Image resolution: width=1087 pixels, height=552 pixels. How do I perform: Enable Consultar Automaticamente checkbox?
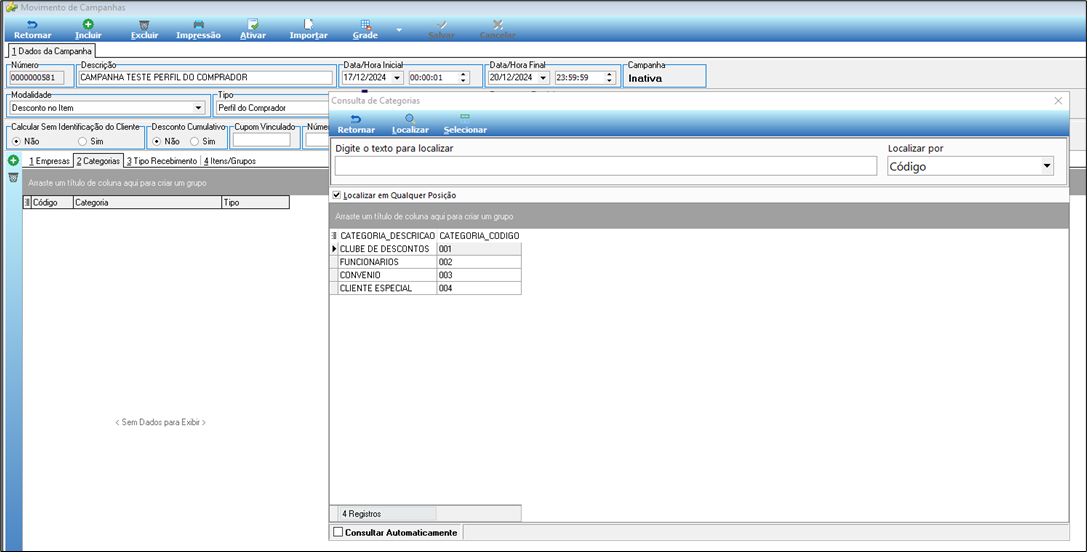338,533
